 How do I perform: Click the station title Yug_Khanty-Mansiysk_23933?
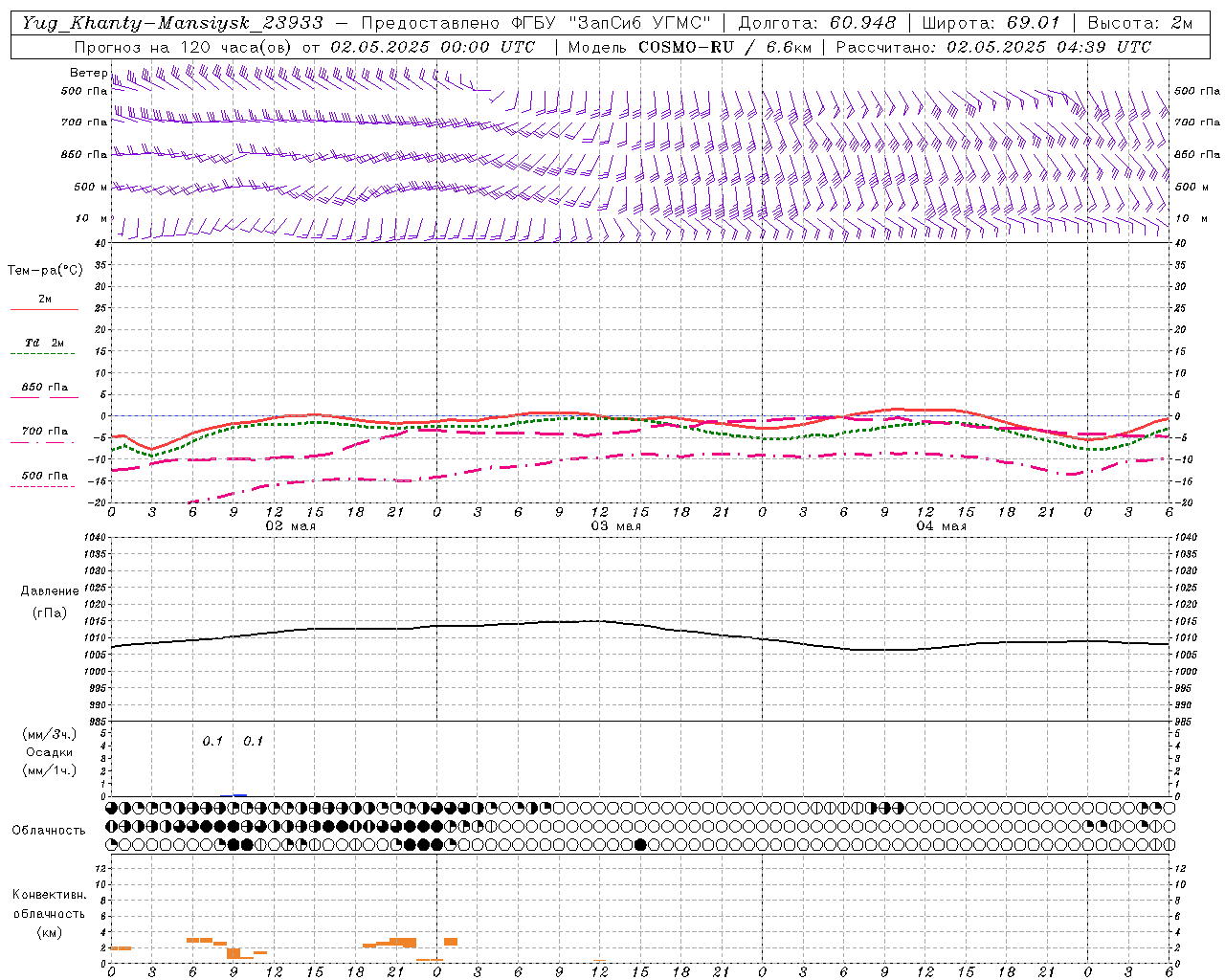[172, 23]
